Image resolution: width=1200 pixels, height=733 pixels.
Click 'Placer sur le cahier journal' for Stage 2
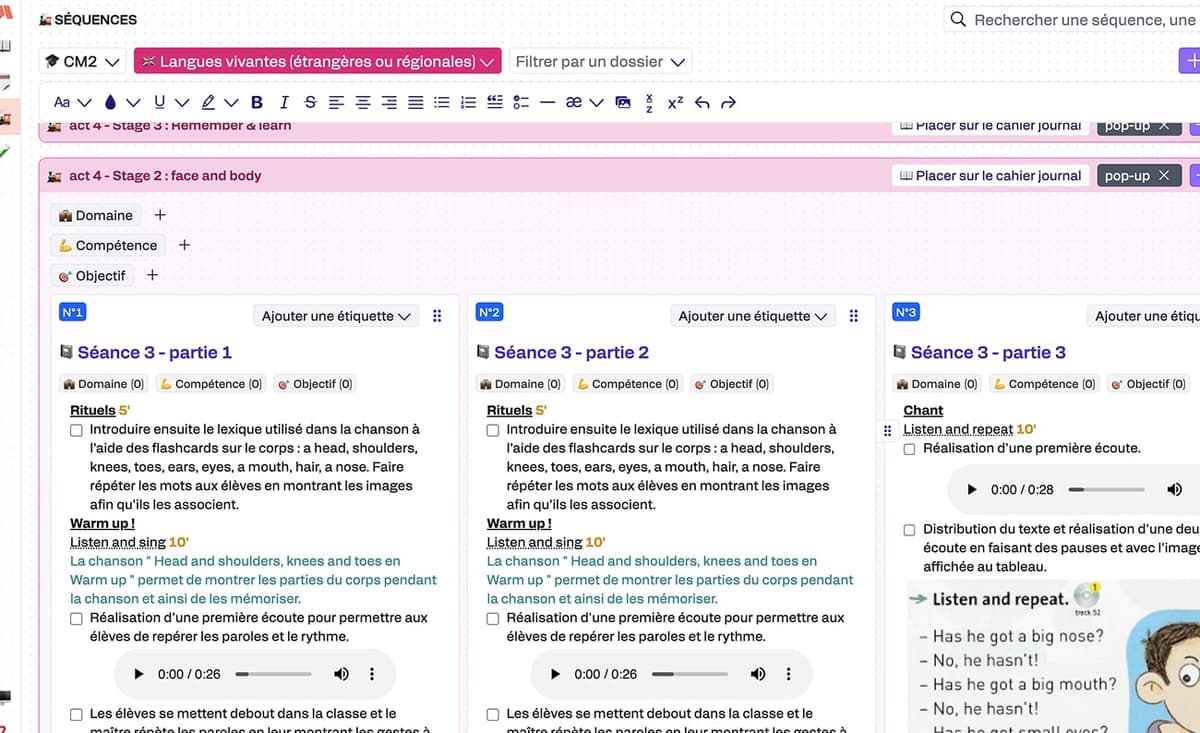point(990,176)
